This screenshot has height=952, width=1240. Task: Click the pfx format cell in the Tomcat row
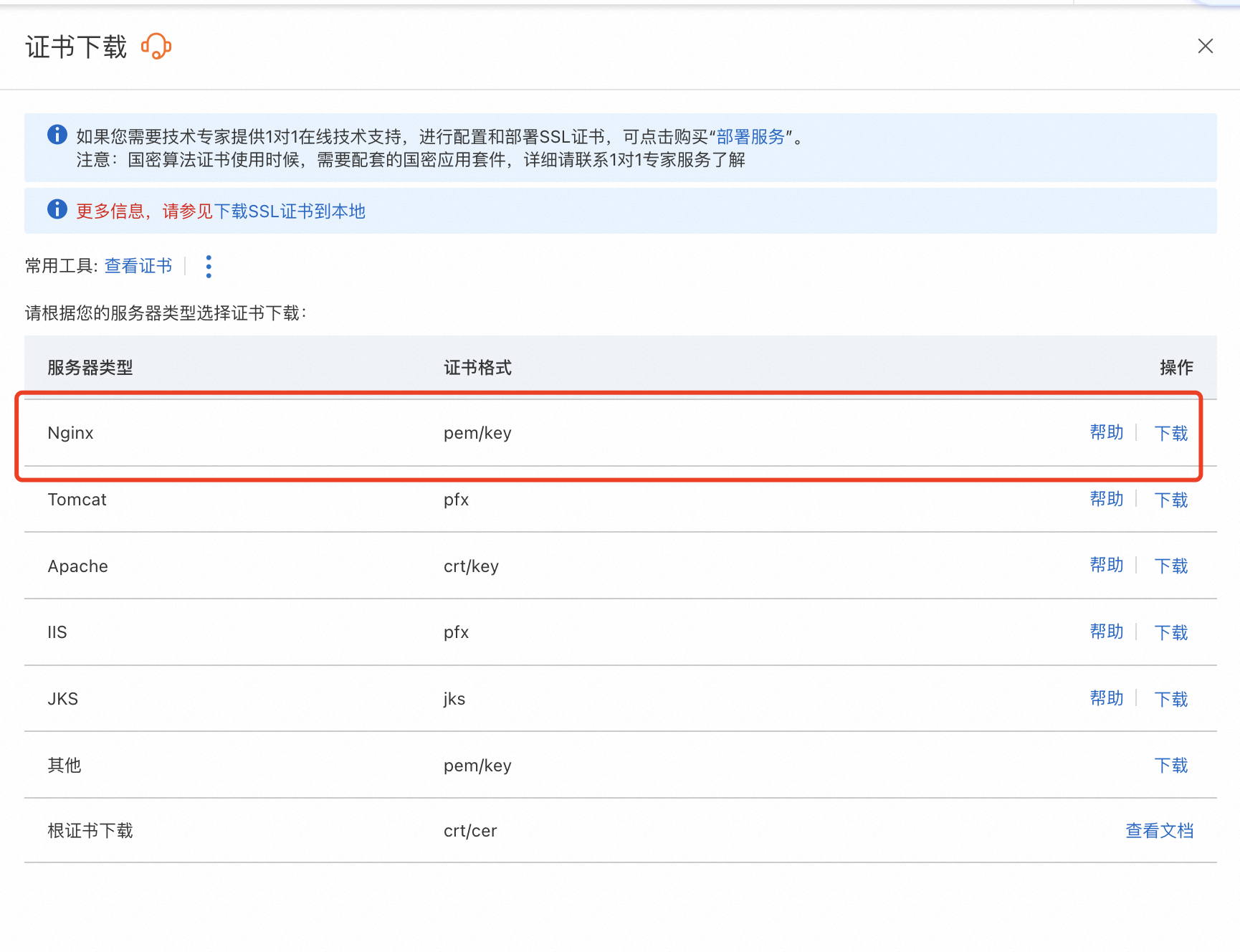coord(456,500)
